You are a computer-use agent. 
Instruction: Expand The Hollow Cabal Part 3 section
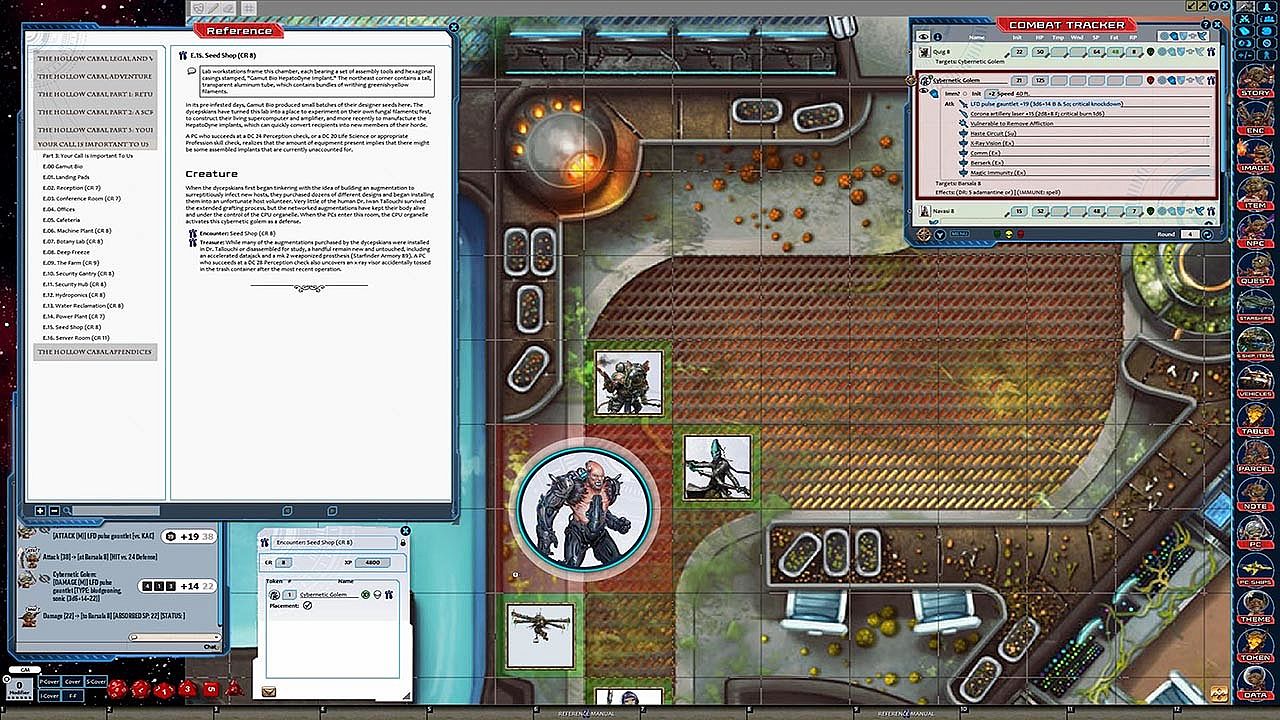click(95, 130)
